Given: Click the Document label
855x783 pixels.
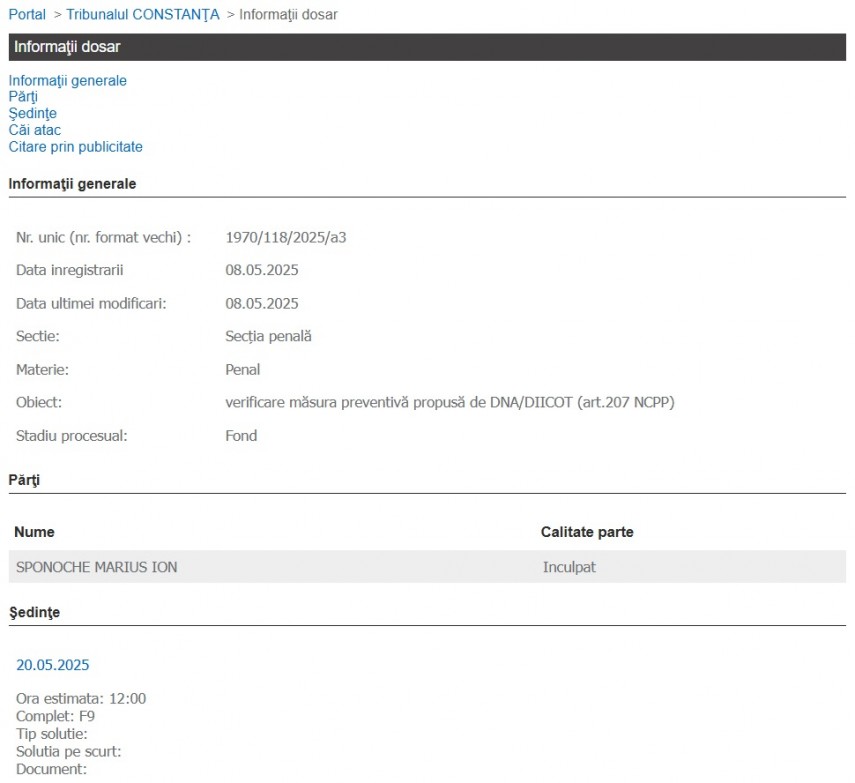Looking at the screenshot, I should 51,769.
